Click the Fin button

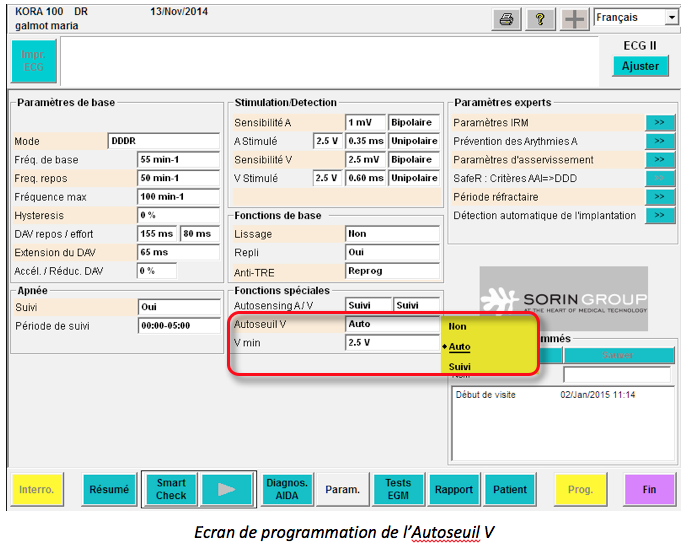[649, 490]
